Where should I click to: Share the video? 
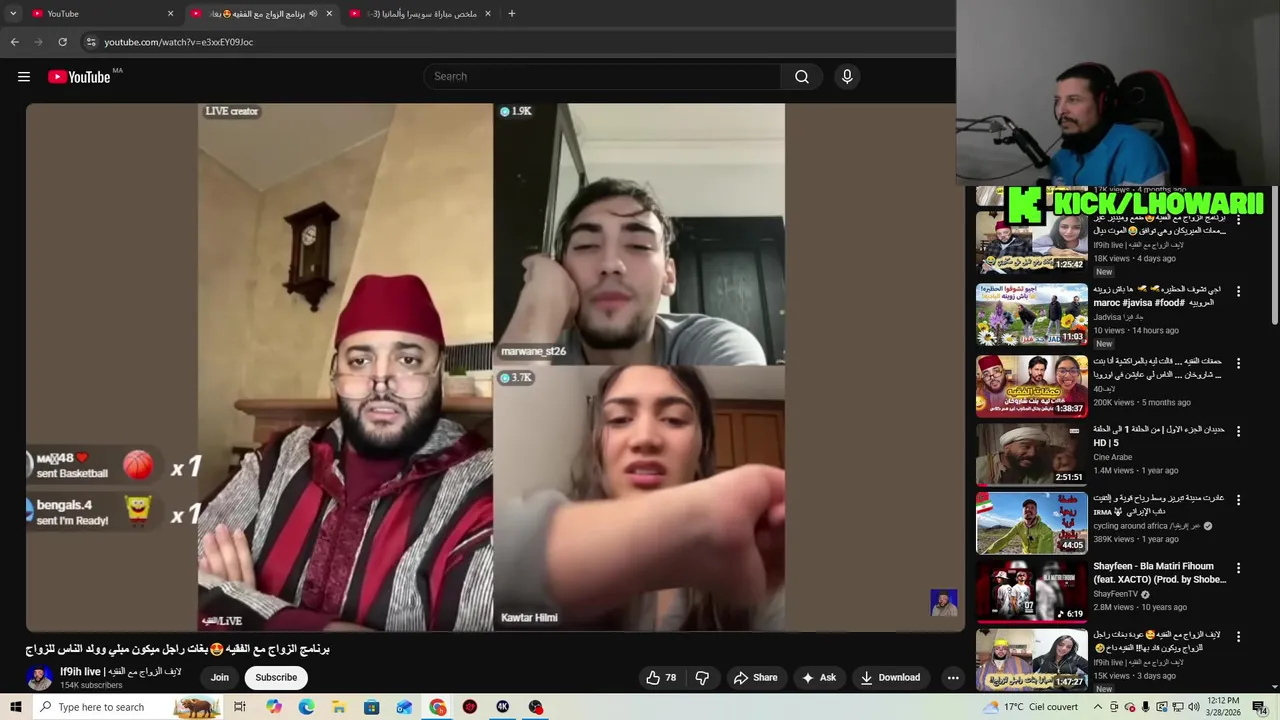click(755, 677)
